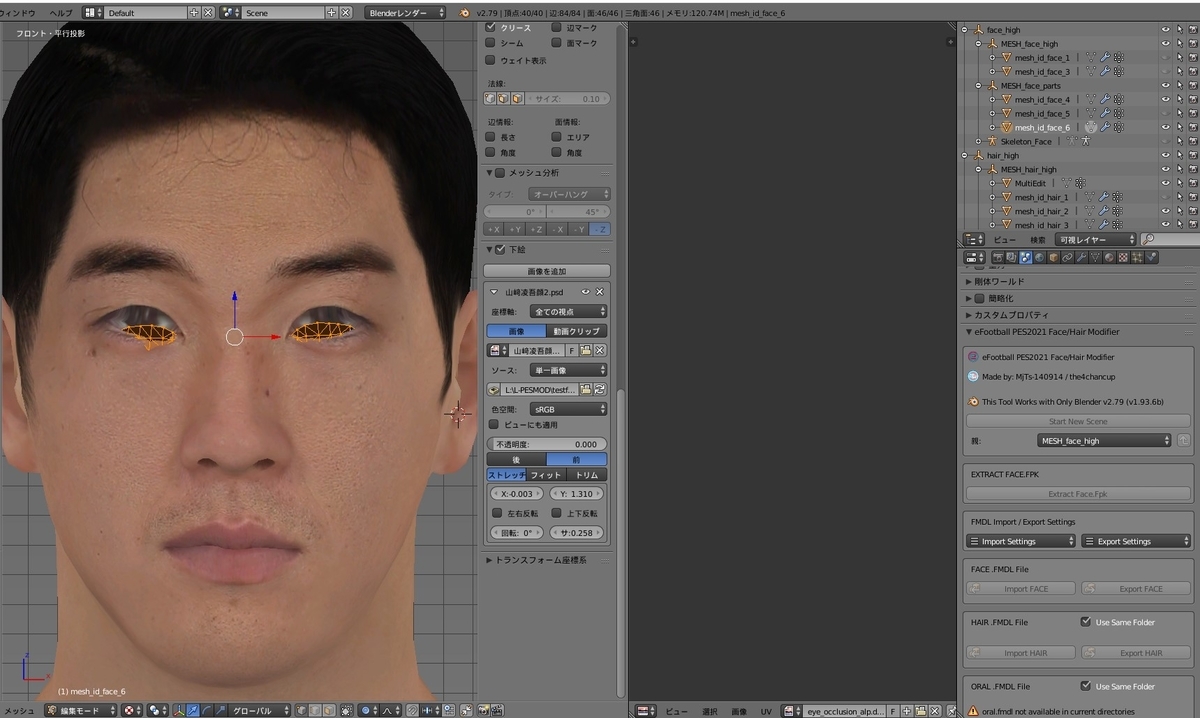
Task: Collapse the face_high tree node
Action: point(966,30)
